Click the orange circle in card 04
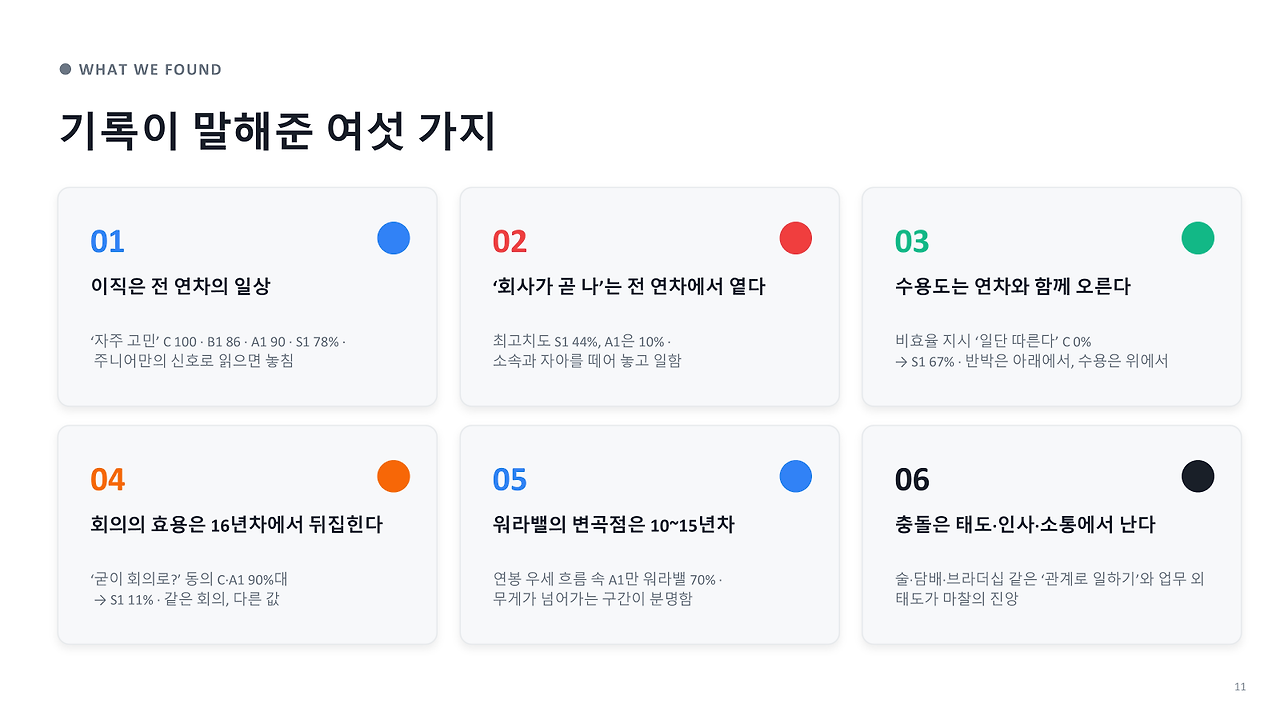Image resolution: width=1280 pixels, height=720 pixels. (393, 476)
